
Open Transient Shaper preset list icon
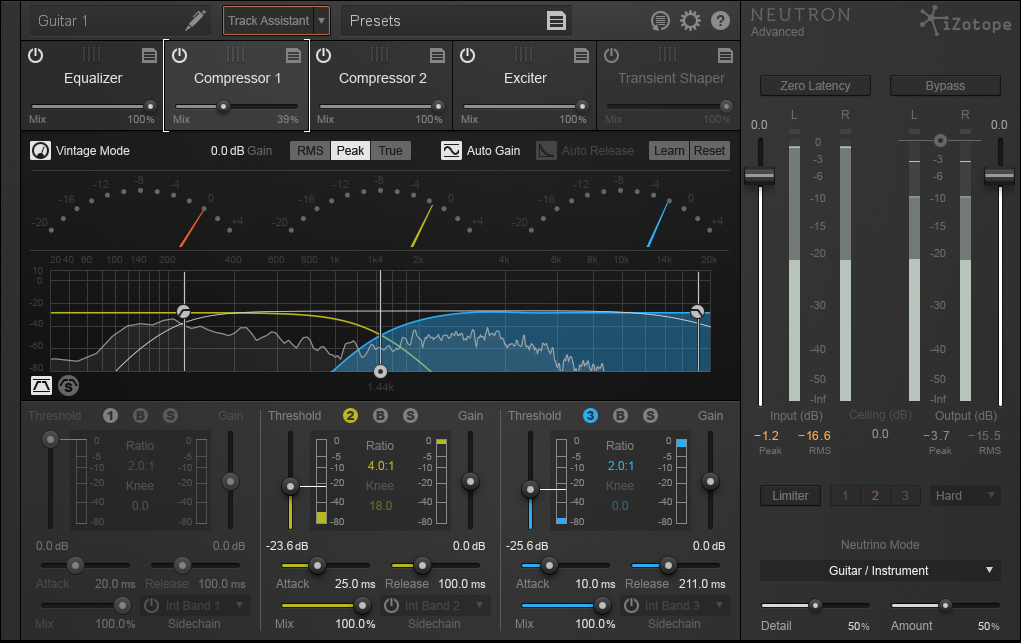click(x=725, y=55)
